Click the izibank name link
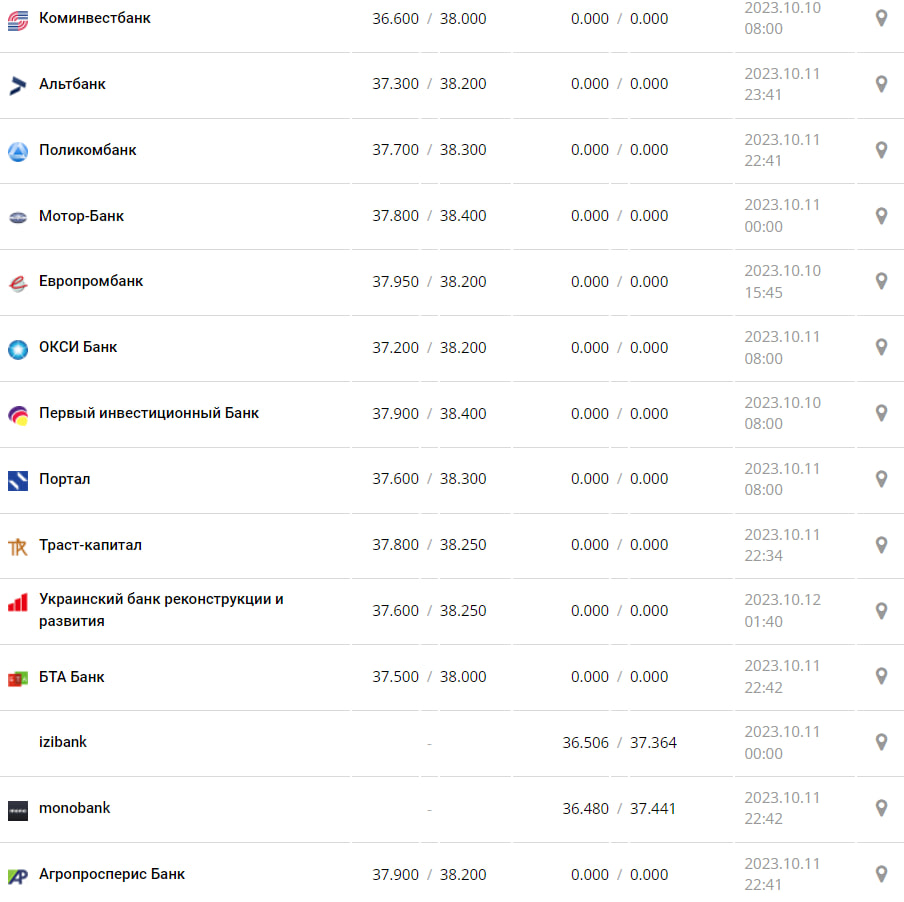This screenshot has width=904, height=902. [x=63, y=742]
